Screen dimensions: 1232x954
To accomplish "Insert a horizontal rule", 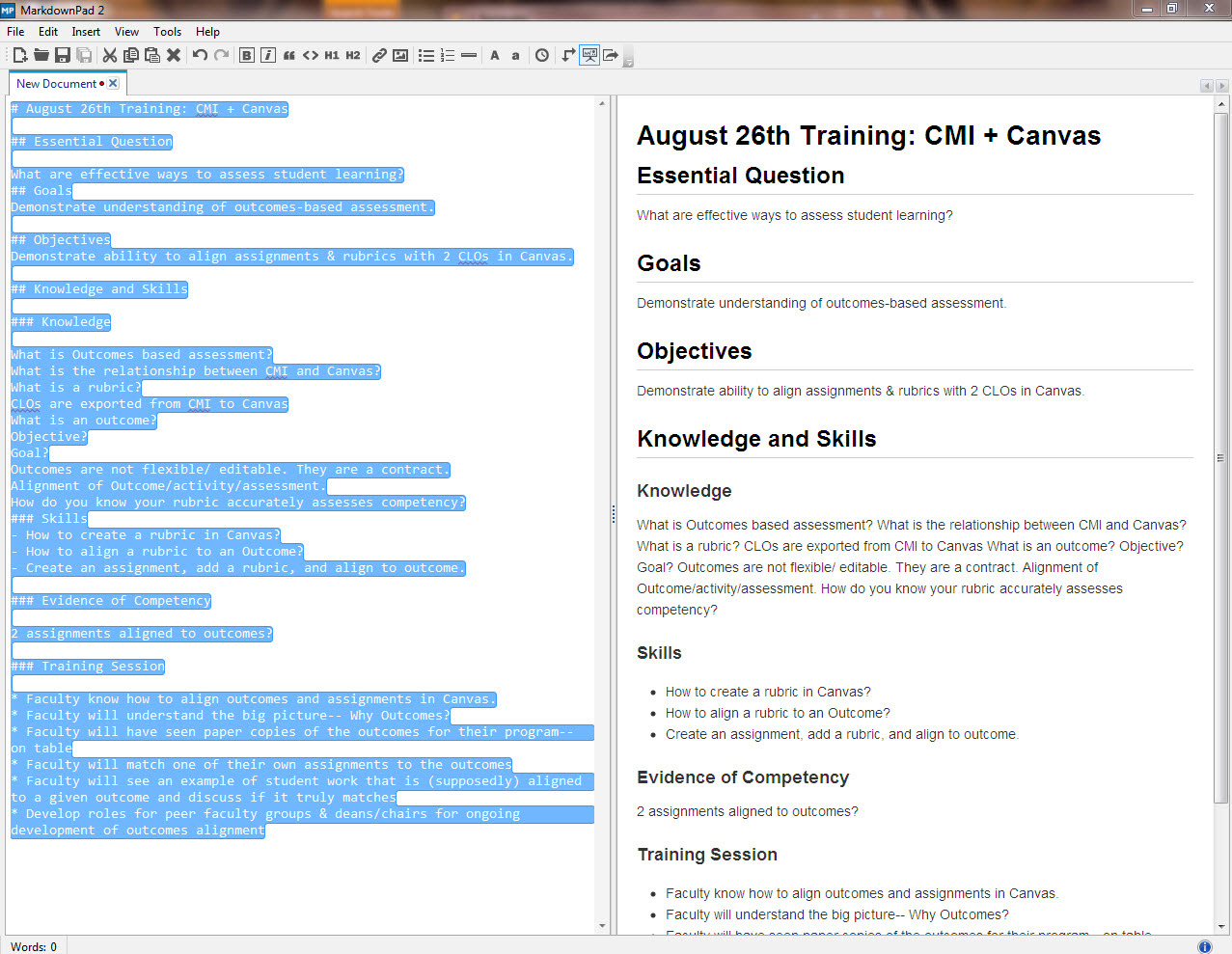I will tap(469, 55).
